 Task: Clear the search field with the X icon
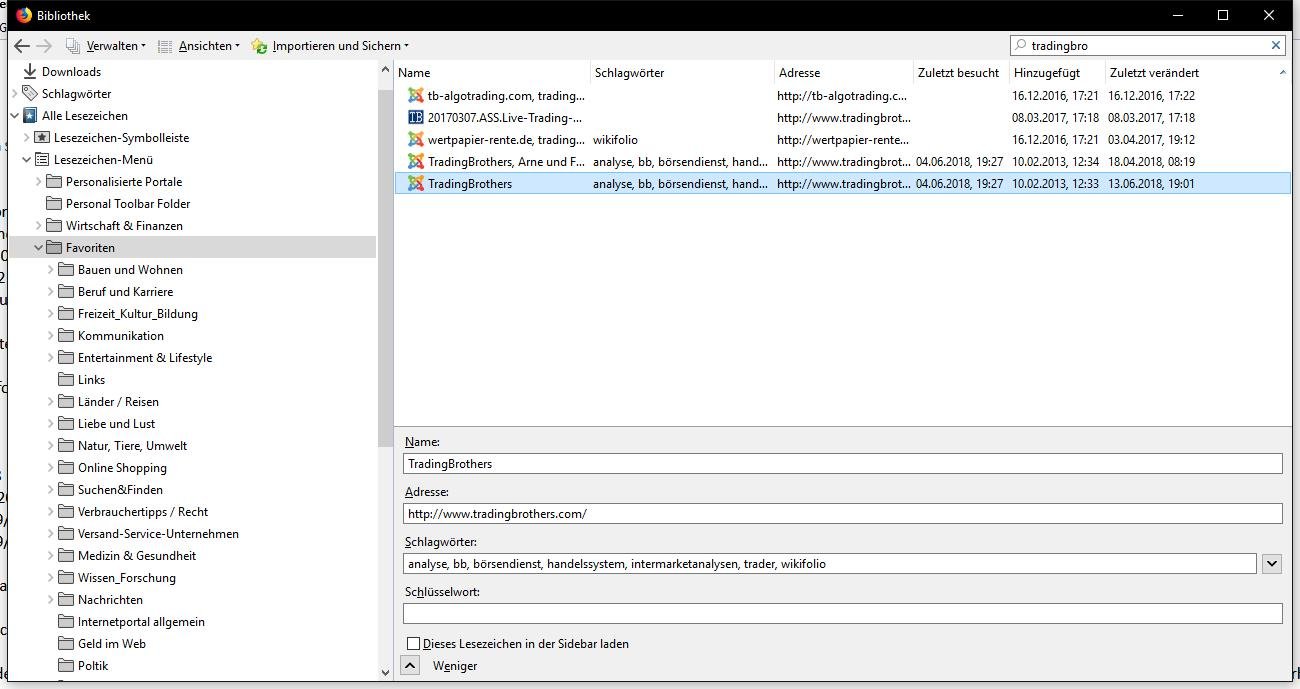(x=1276, y=45)
